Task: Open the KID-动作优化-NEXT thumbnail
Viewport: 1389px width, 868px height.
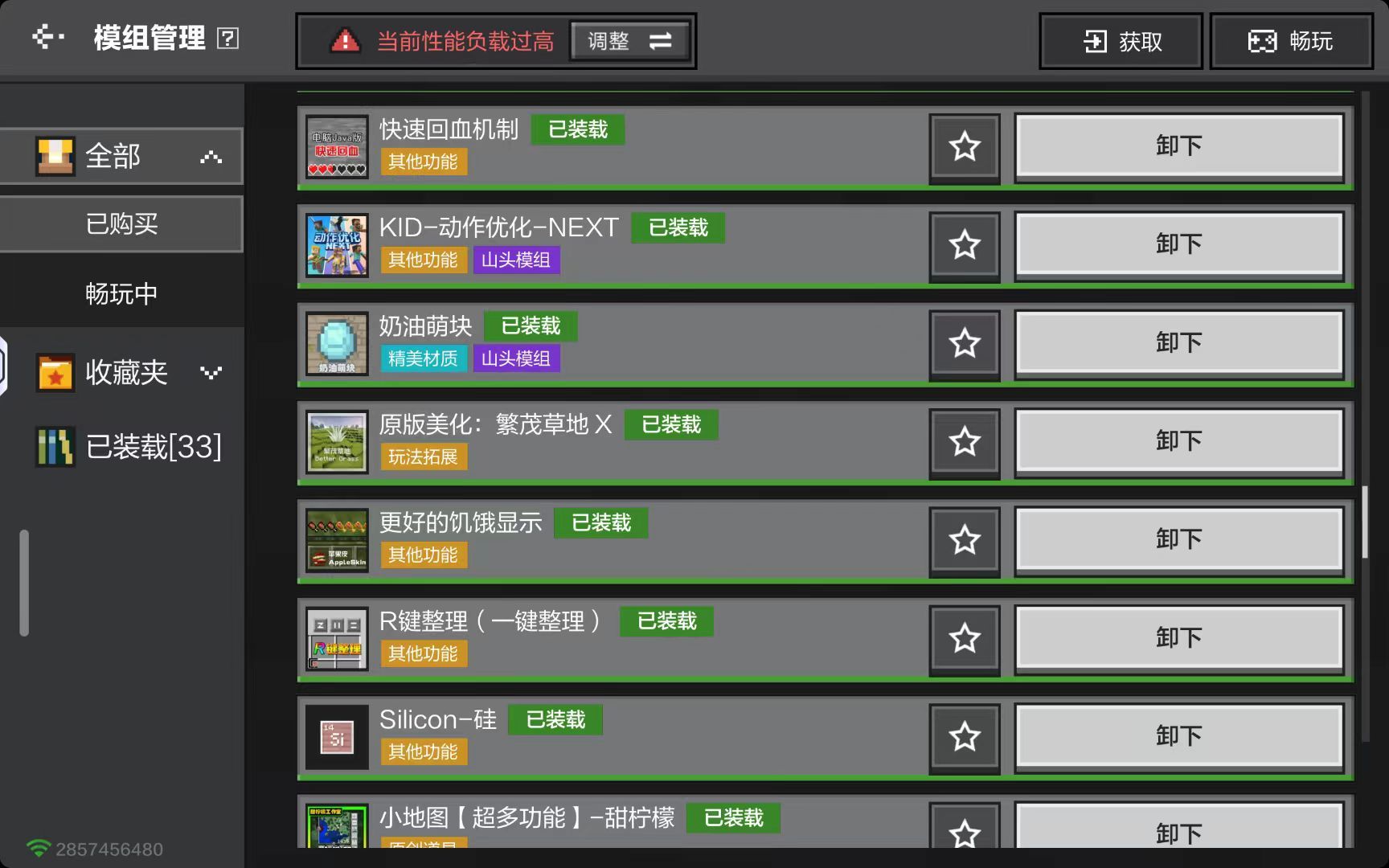Action: click(337, 245)
